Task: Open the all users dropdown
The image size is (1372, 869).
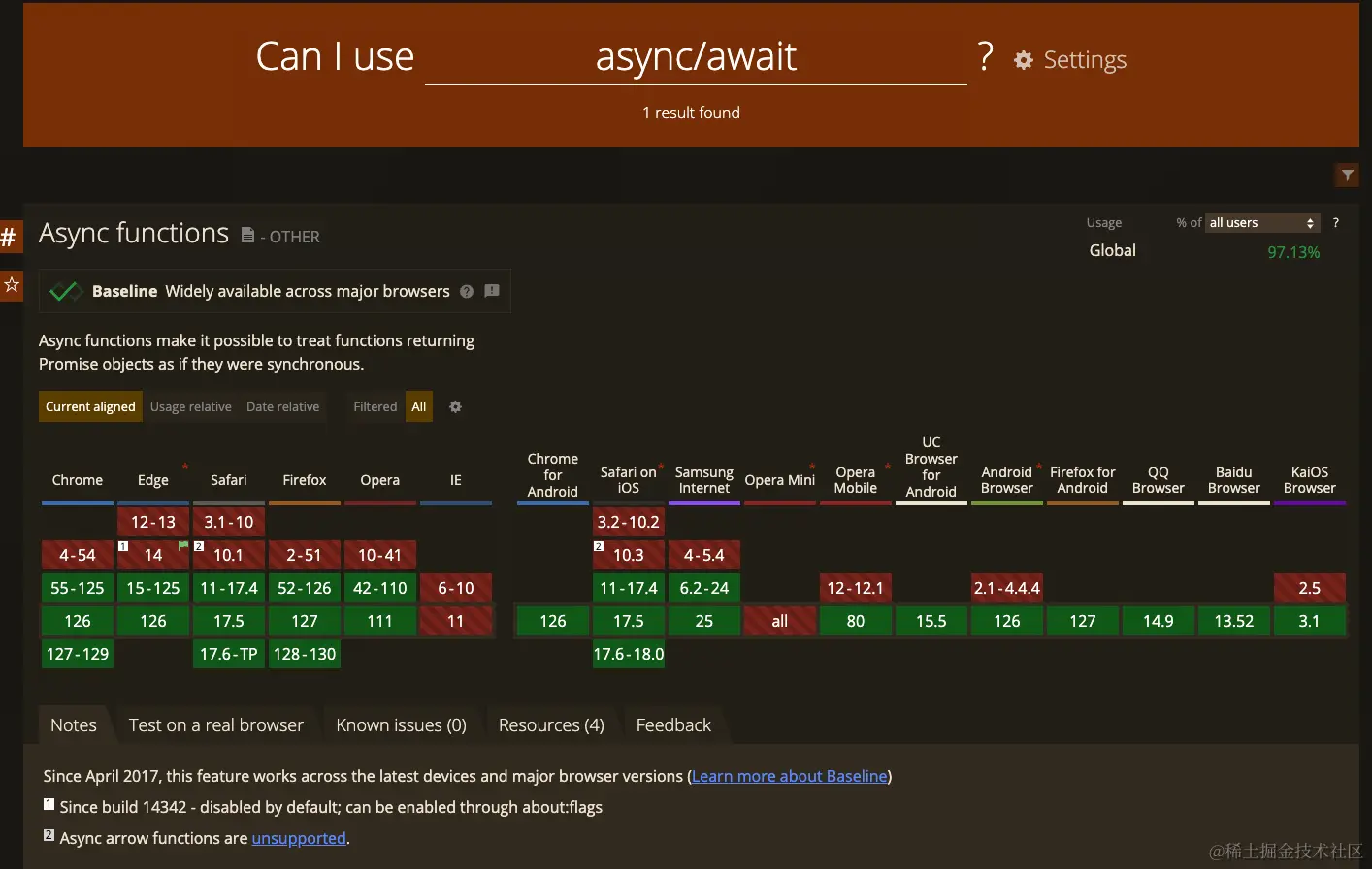Action: 1262,223
